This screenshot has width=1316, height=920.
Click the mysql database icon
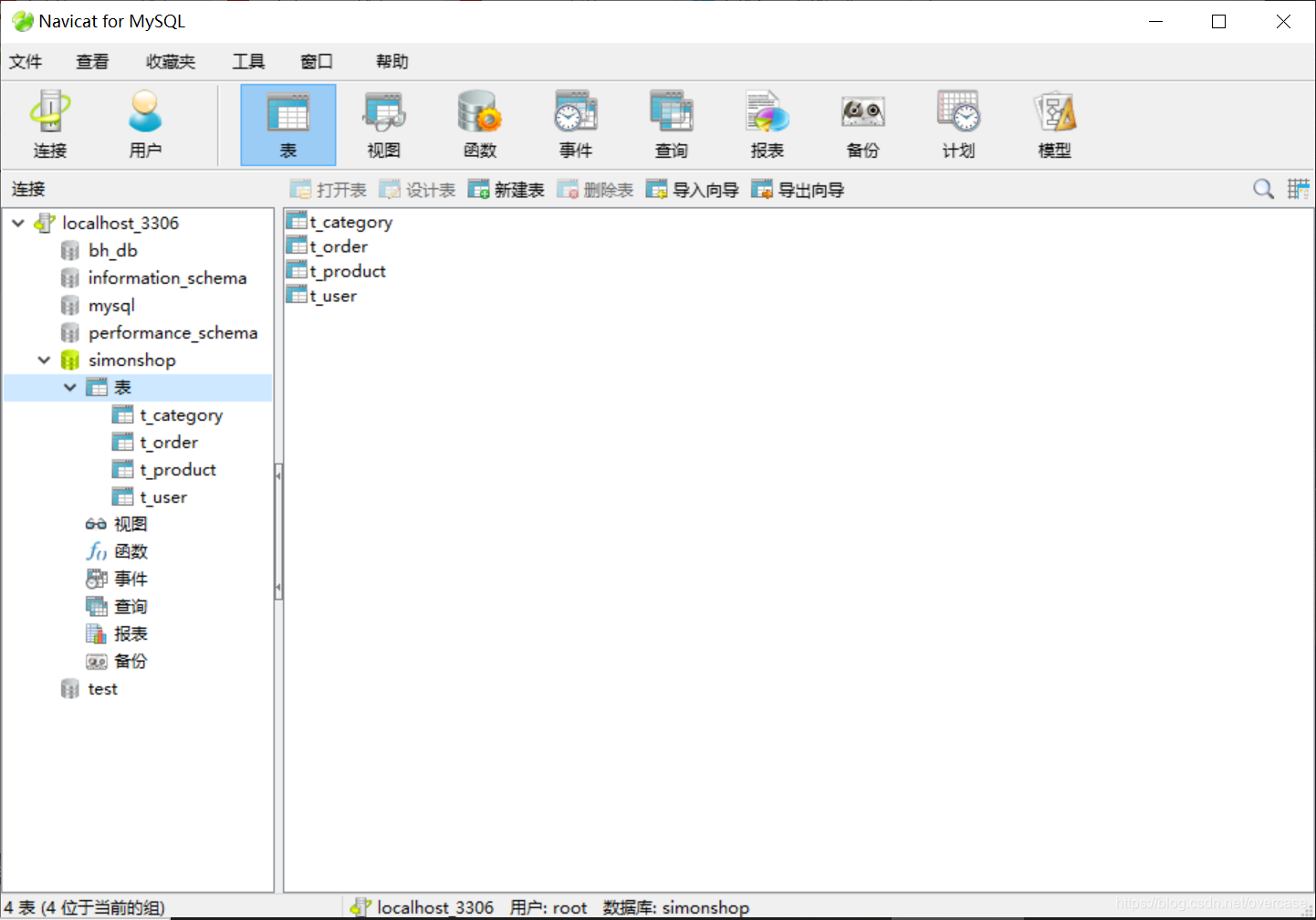click(x=70, y=305)
